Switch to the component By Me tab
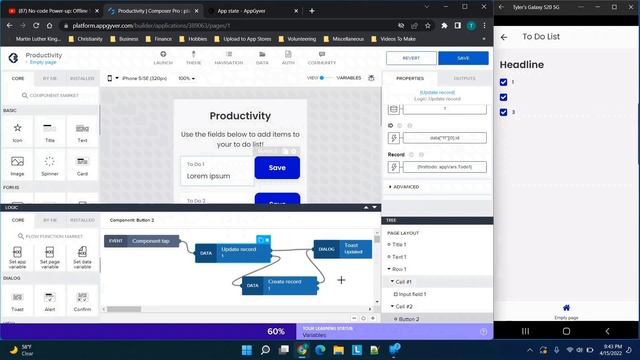The image size is (640, 360). (50, 78)
